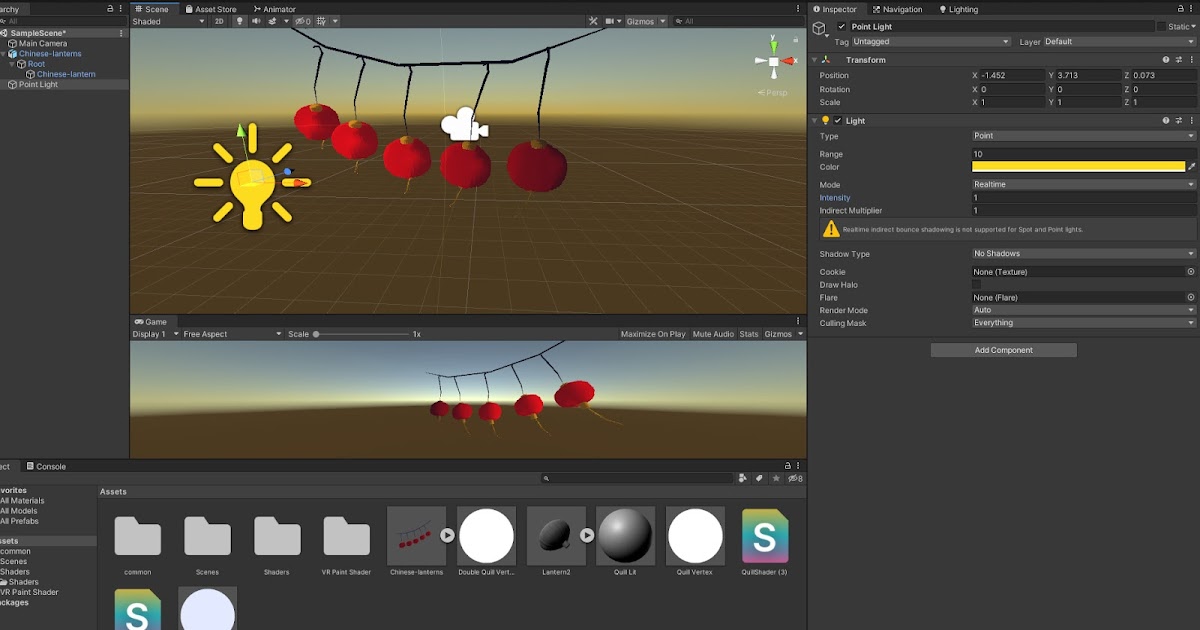Toggle scene audio in the Scene toolbar
The width and height of the screenshot is (1200, 630).
(x=256, y=21)
